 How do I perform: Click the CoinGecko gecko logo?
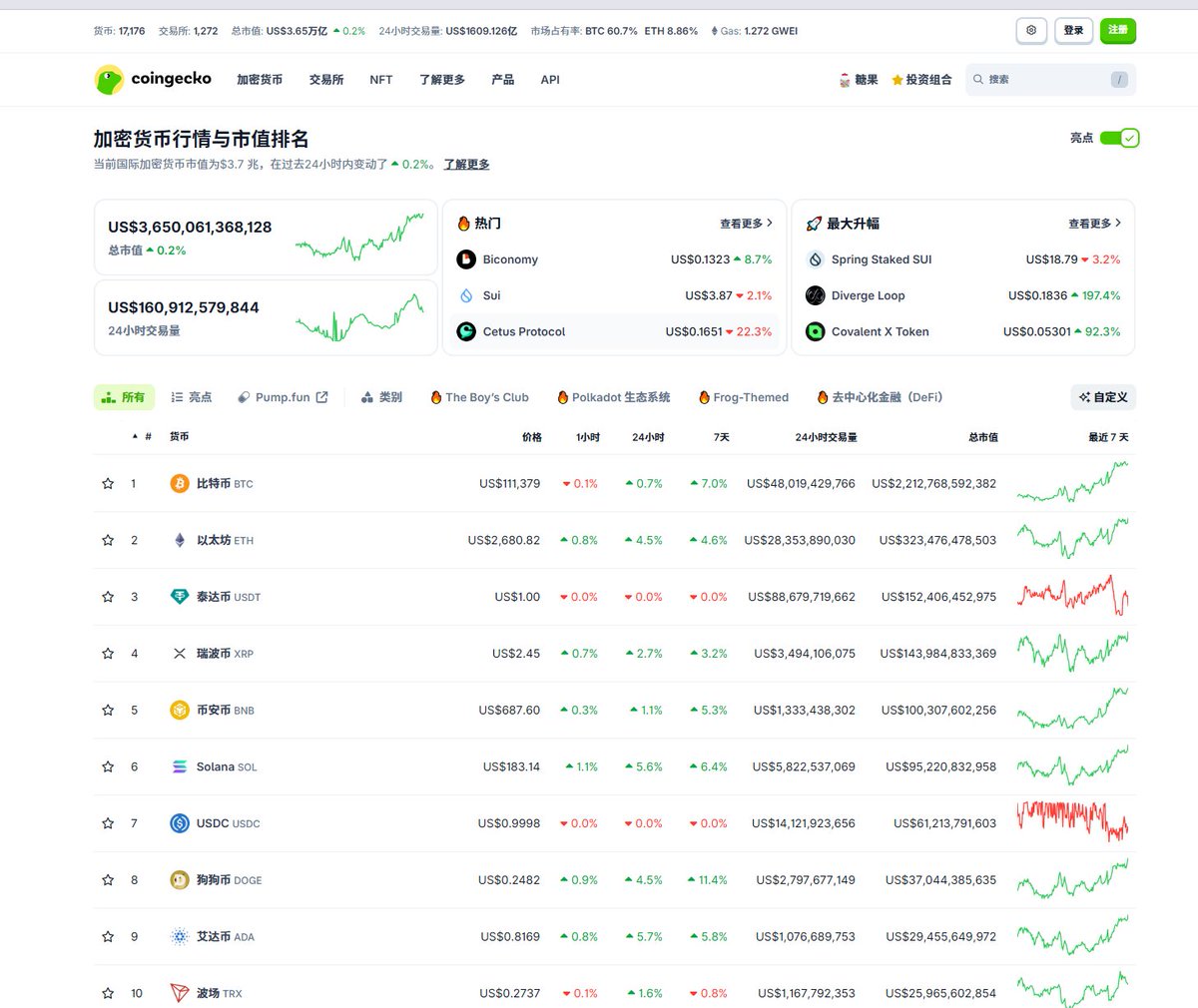109,80
